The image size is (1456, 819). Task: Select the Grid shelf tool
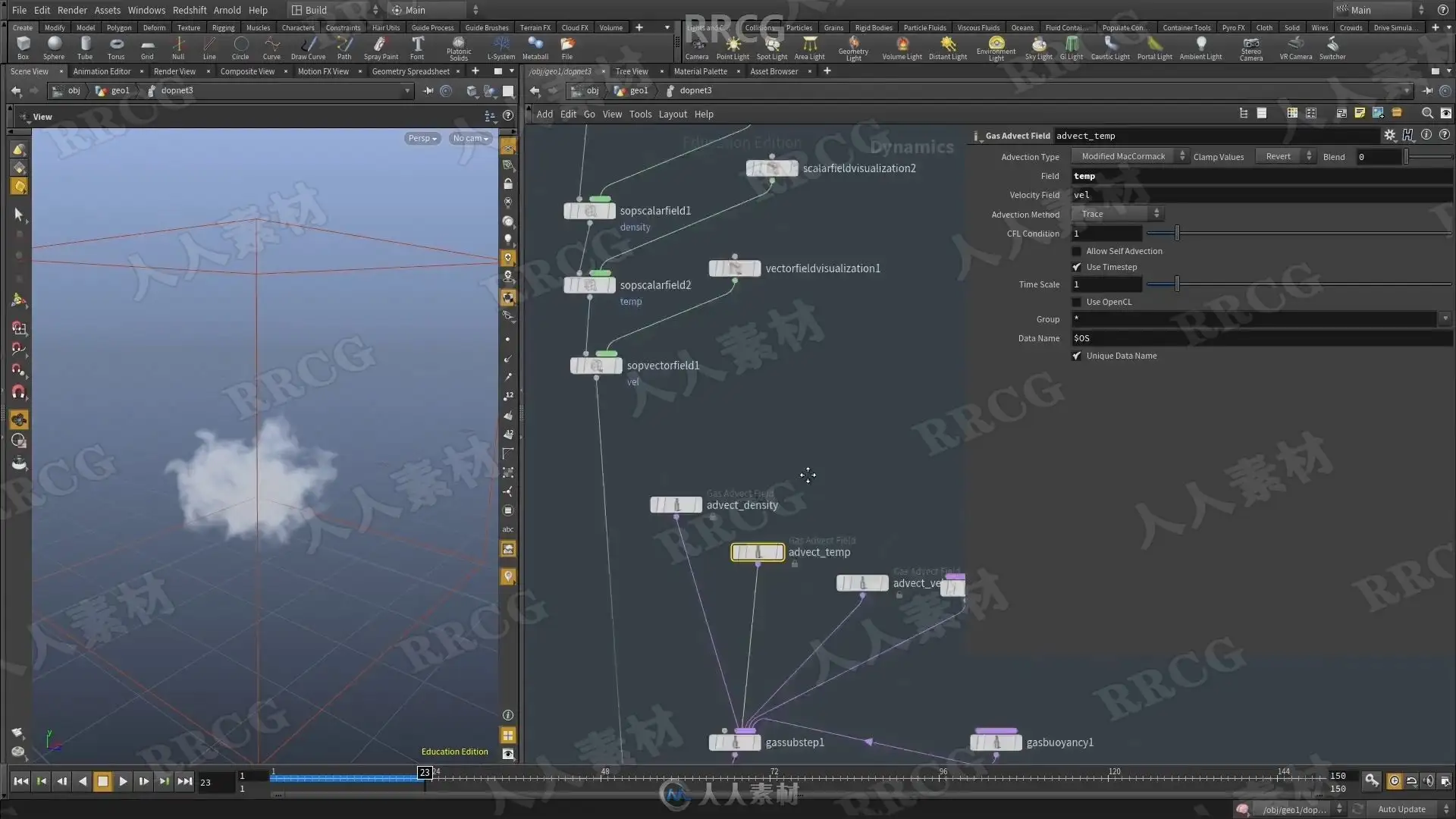[x=147, y=48]
